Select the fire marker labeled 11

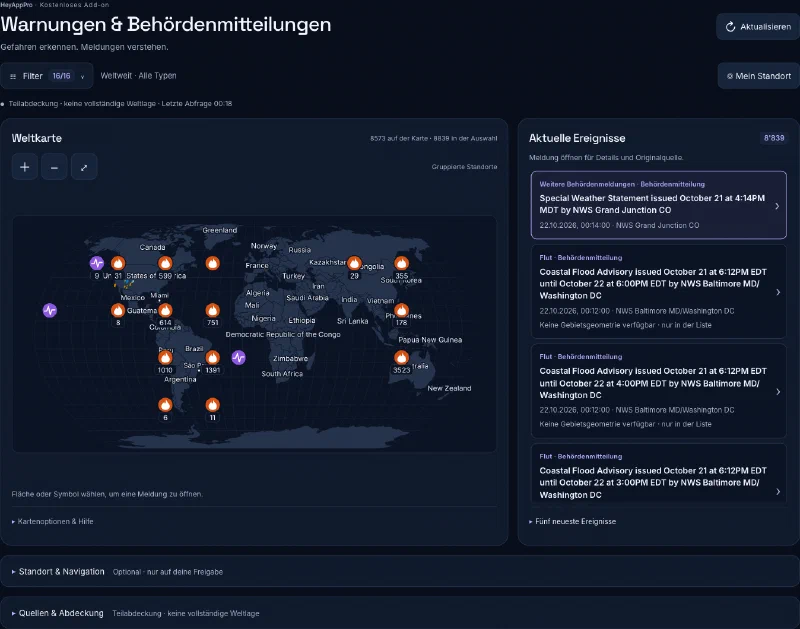(x=213, y=405)
